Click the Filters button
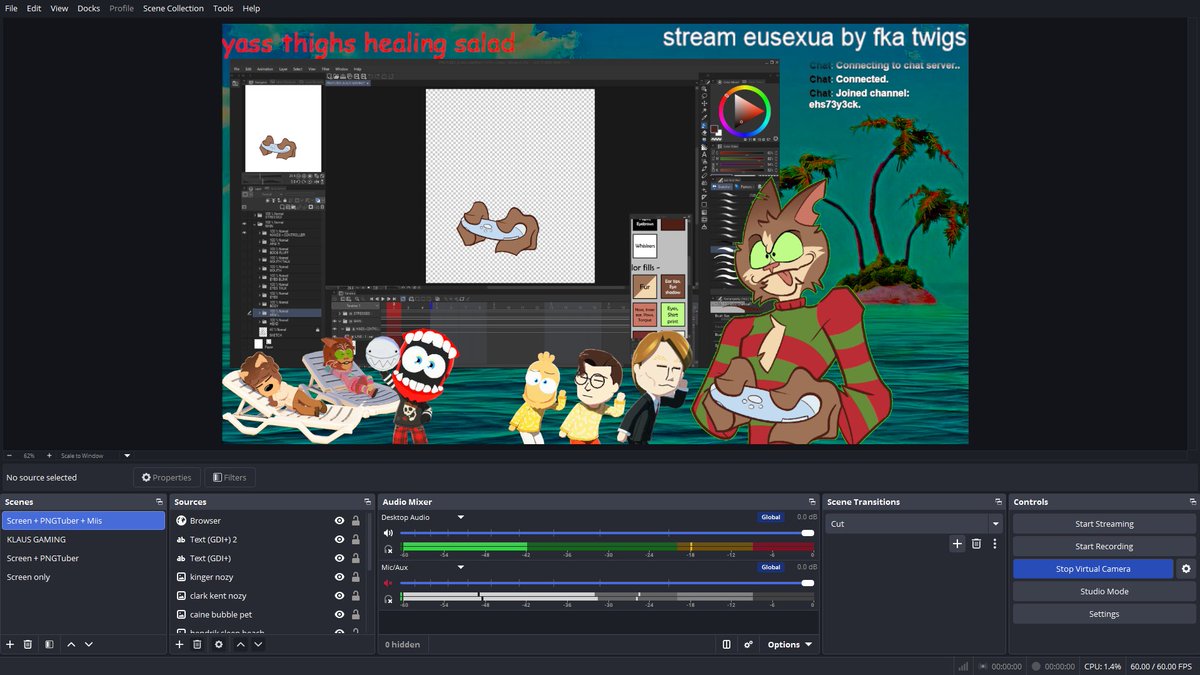 click(229, 478)
